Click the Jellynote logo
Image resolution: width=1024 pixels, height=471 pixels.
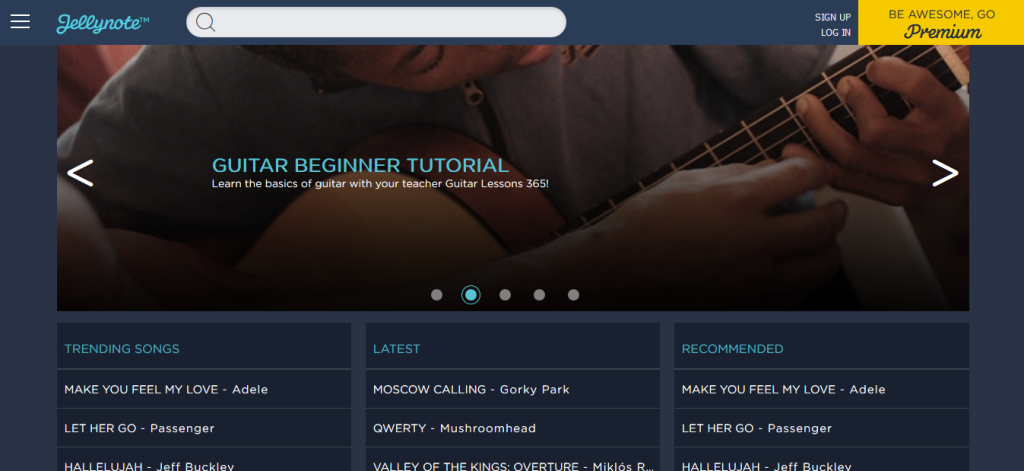click(103, 24)
